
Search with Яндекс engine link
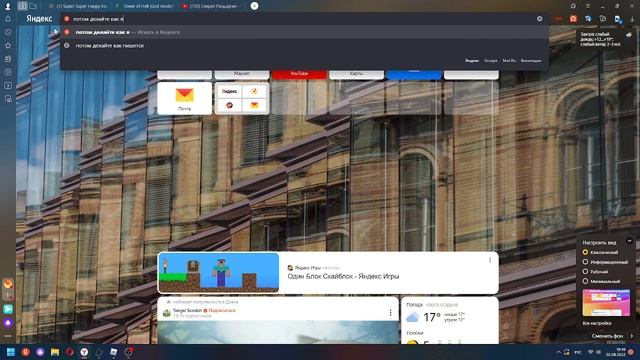point(472,60)
